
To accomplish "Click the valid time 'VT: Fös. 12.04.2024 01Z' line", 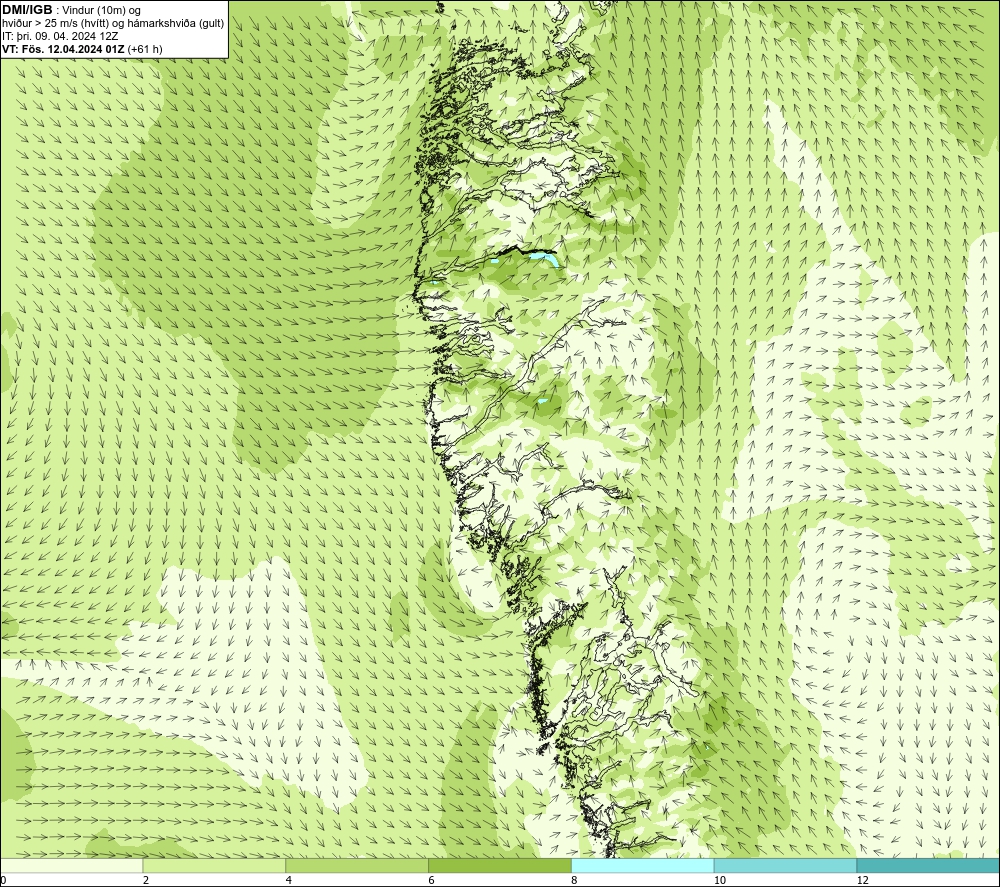I will (x=82, y=49).
